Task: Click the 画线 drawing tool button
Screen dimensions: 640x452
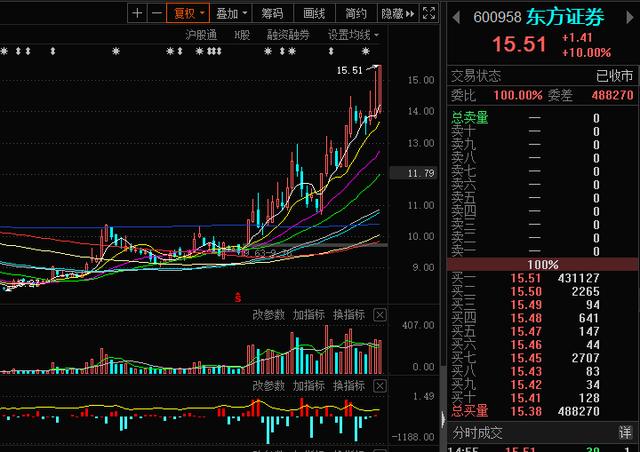Action: coord(314,13)
